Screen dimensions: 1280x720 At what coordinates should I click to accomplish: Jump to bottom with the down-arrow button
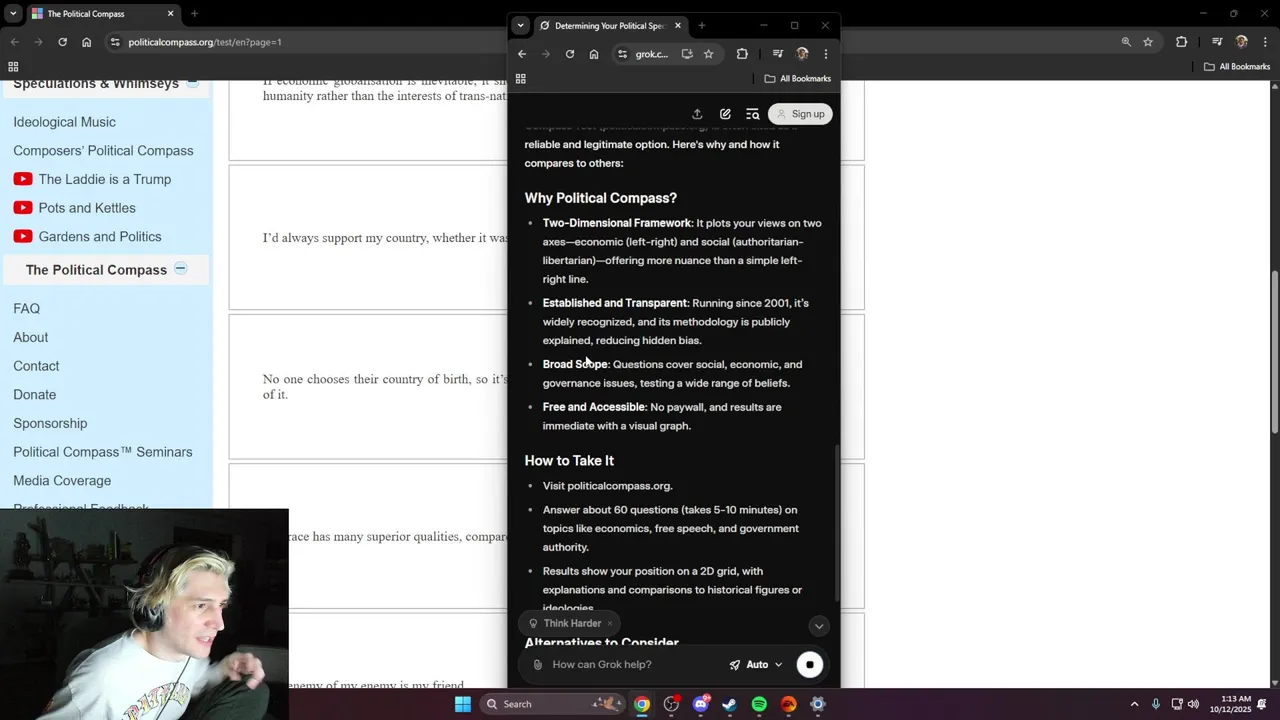[819, 626]
